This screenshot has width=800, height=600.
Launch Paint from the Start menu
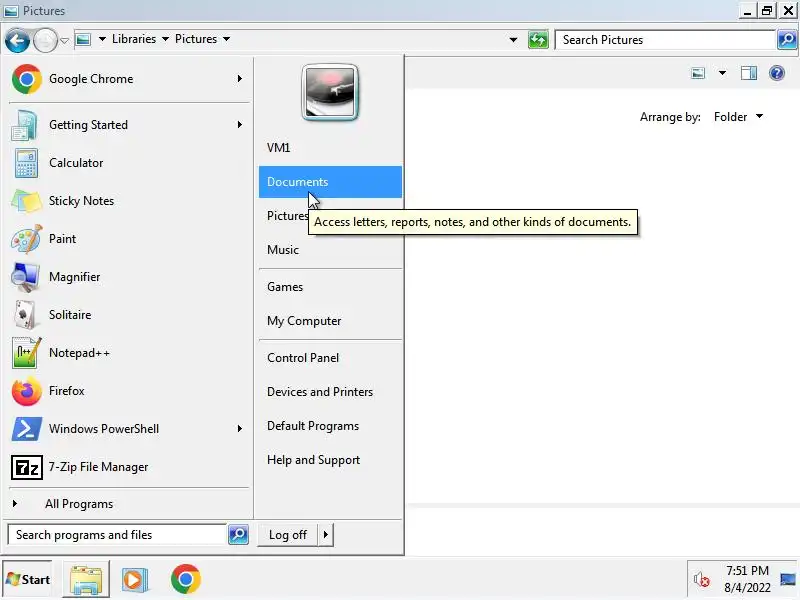point(128,239)
